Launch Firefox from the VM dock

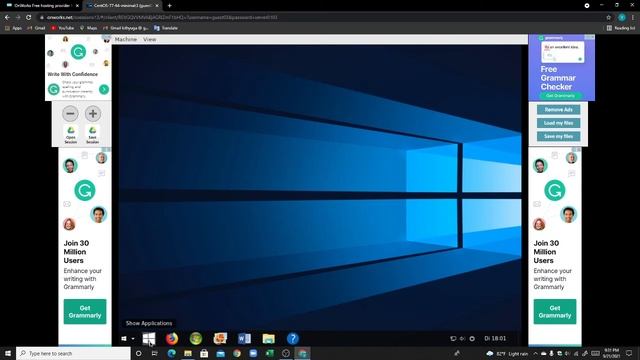tap(172, 338)
